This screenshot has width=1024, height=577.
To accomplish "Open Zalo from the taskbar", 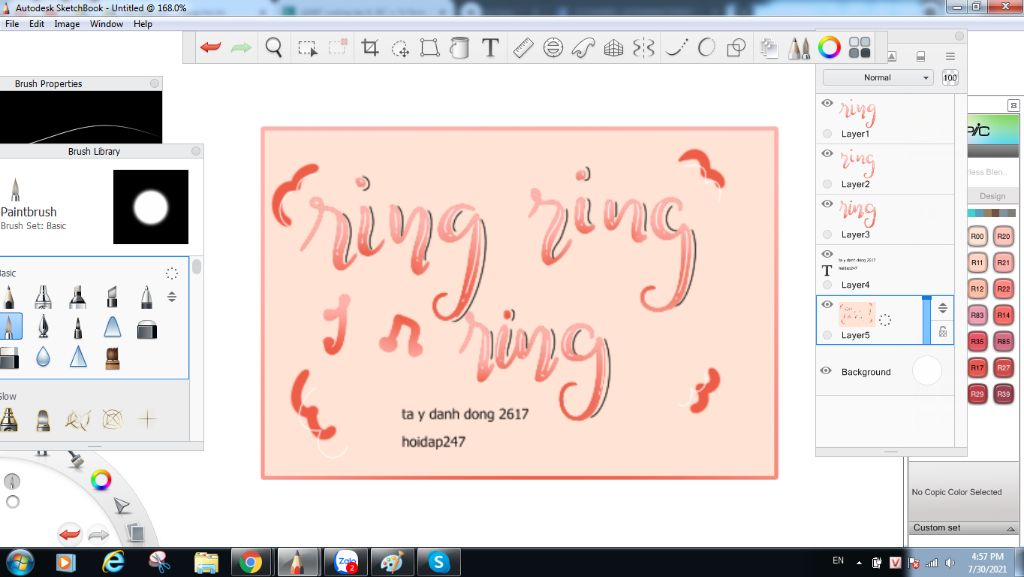I will click(345, 562).
